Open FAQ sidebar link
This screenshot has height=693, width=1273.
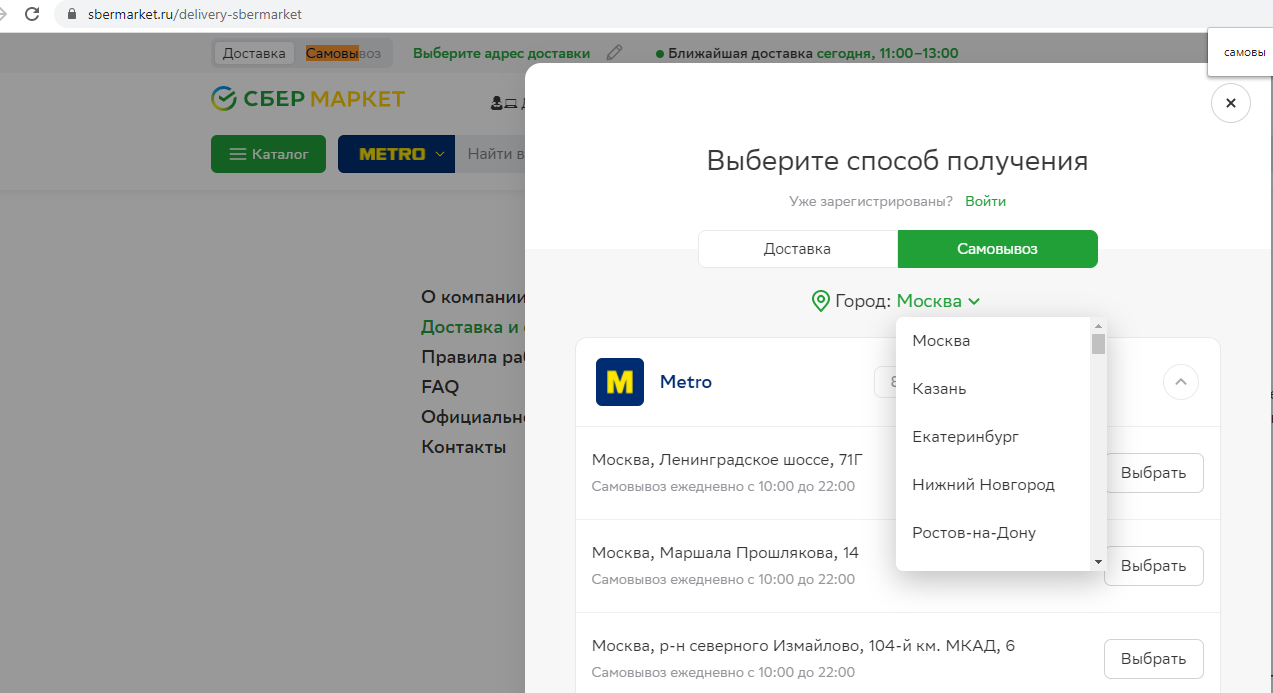[x=440, y=387]
